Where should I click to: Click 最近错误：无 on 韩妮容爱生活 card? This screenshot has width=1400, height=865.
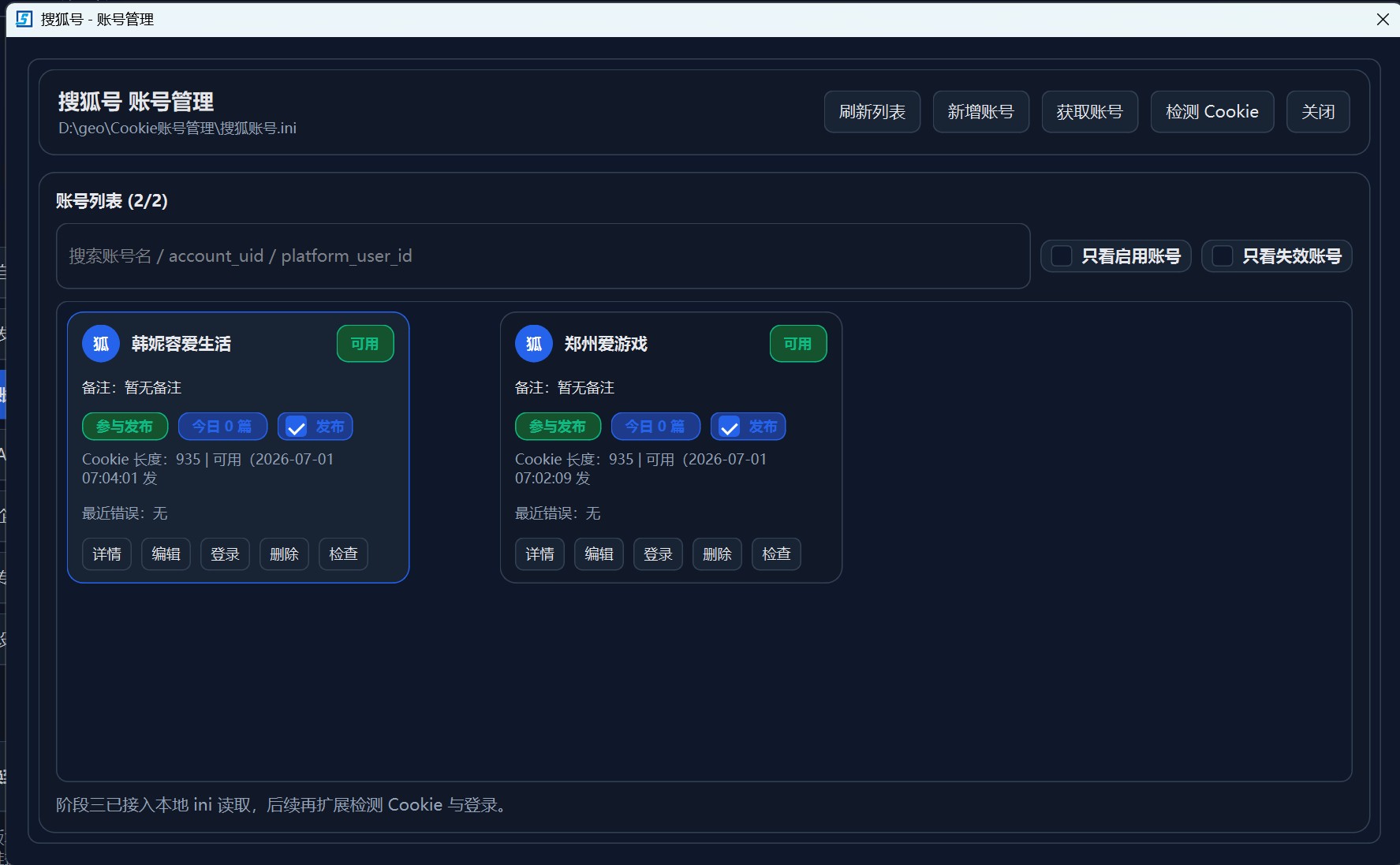(125, 514)
